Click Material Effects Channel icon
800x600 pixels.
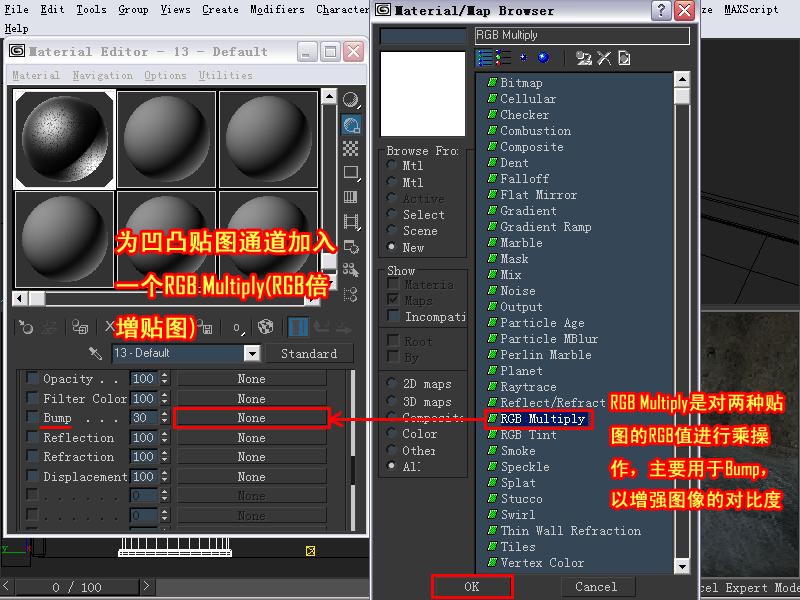(238, 328)
